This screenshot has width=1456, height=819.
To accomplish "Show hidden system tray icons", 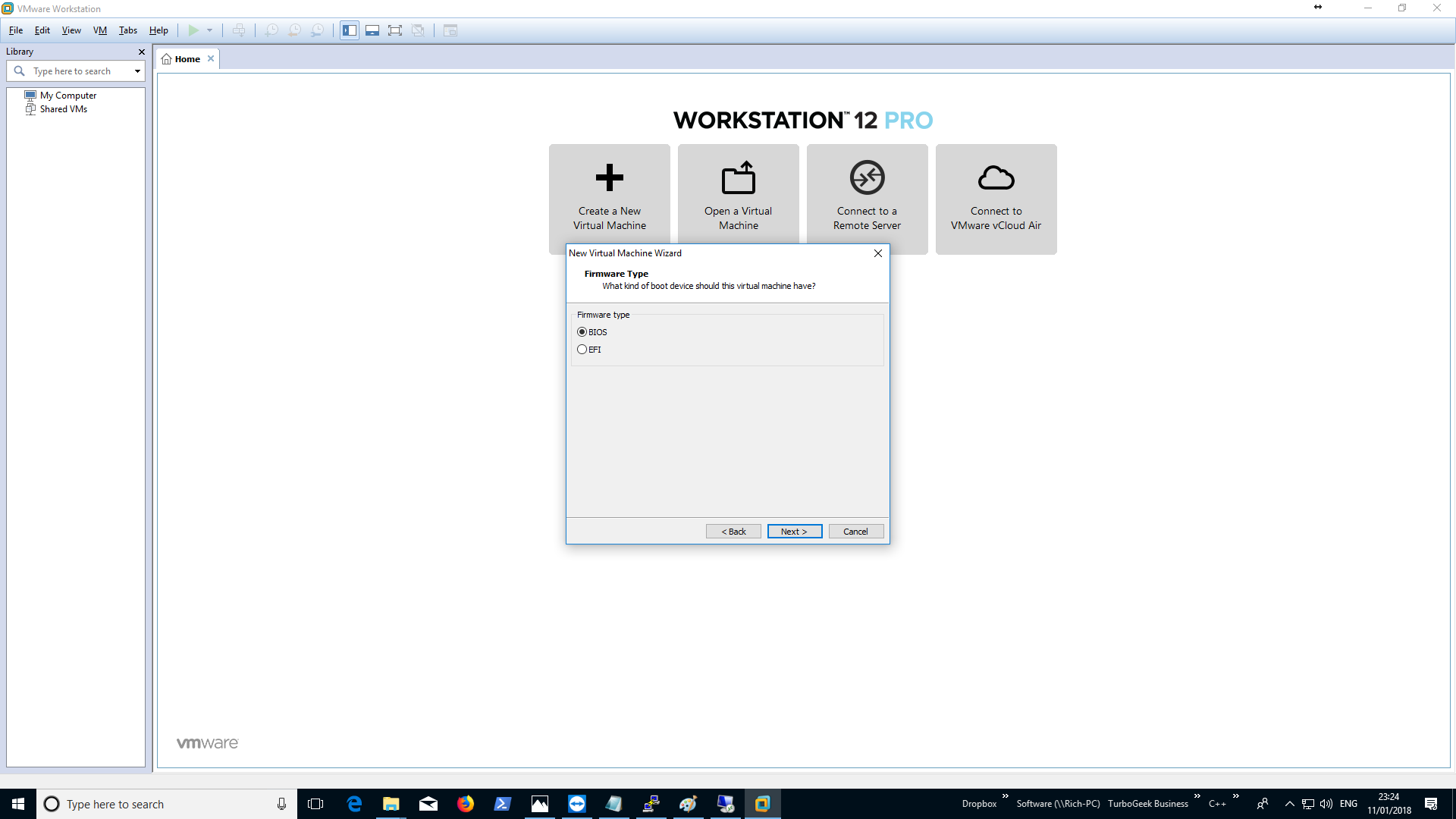I will 1289,804.
